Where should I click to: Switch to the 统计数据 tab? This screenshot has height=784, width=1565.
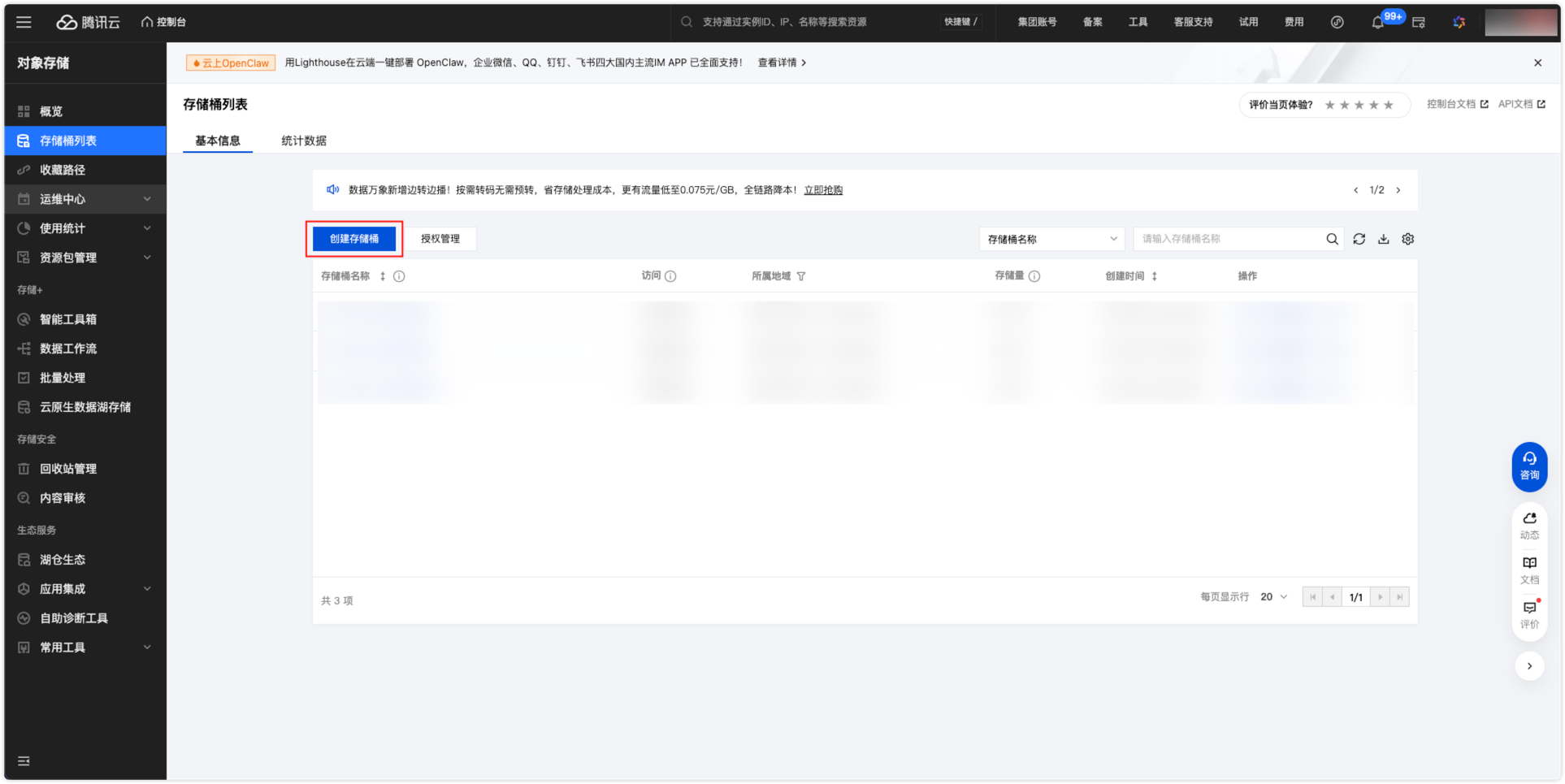tap(304, 141)
